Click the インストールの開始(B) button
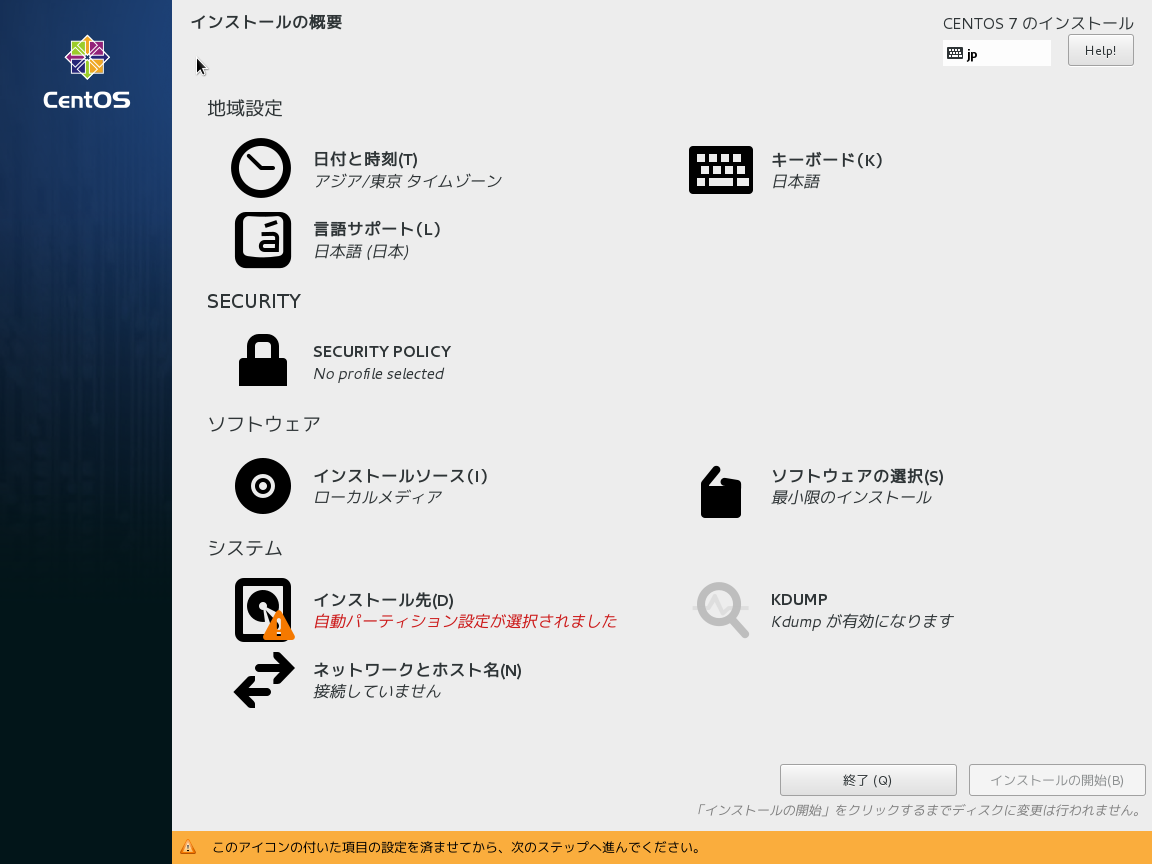This screenshot has height=864, width=1152. pos(1056,780)
